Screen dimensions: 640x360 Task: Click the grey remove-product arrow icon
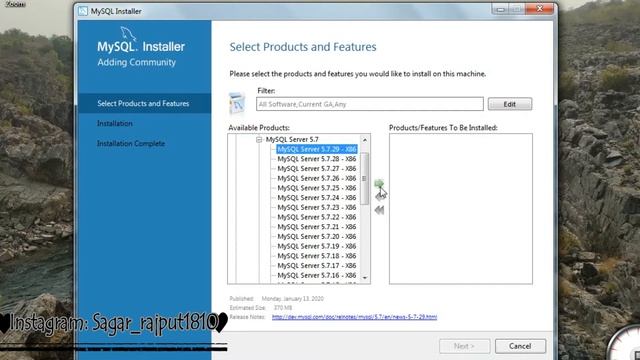point(380,197)
